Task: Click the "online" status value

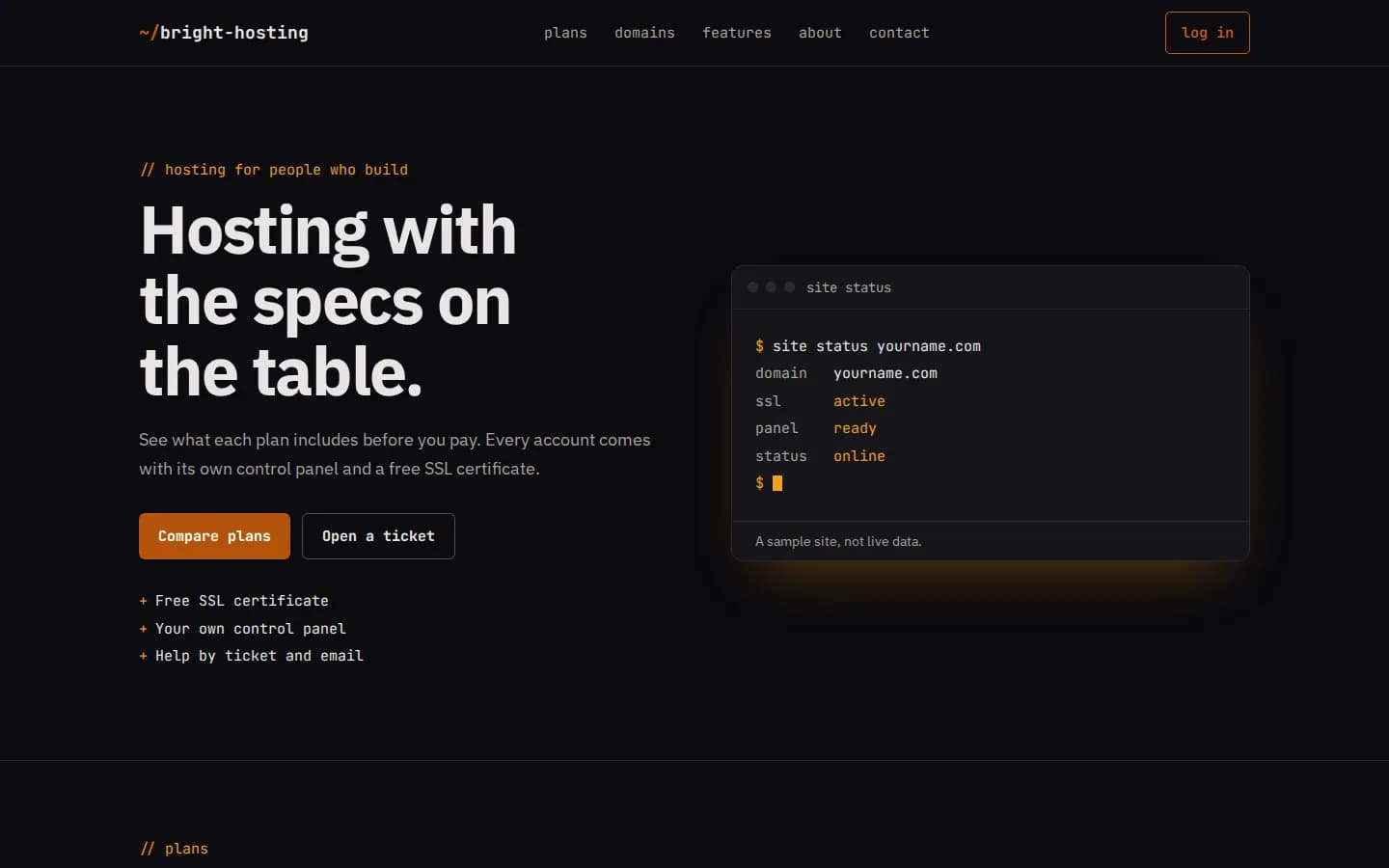Action: (859, 456)
